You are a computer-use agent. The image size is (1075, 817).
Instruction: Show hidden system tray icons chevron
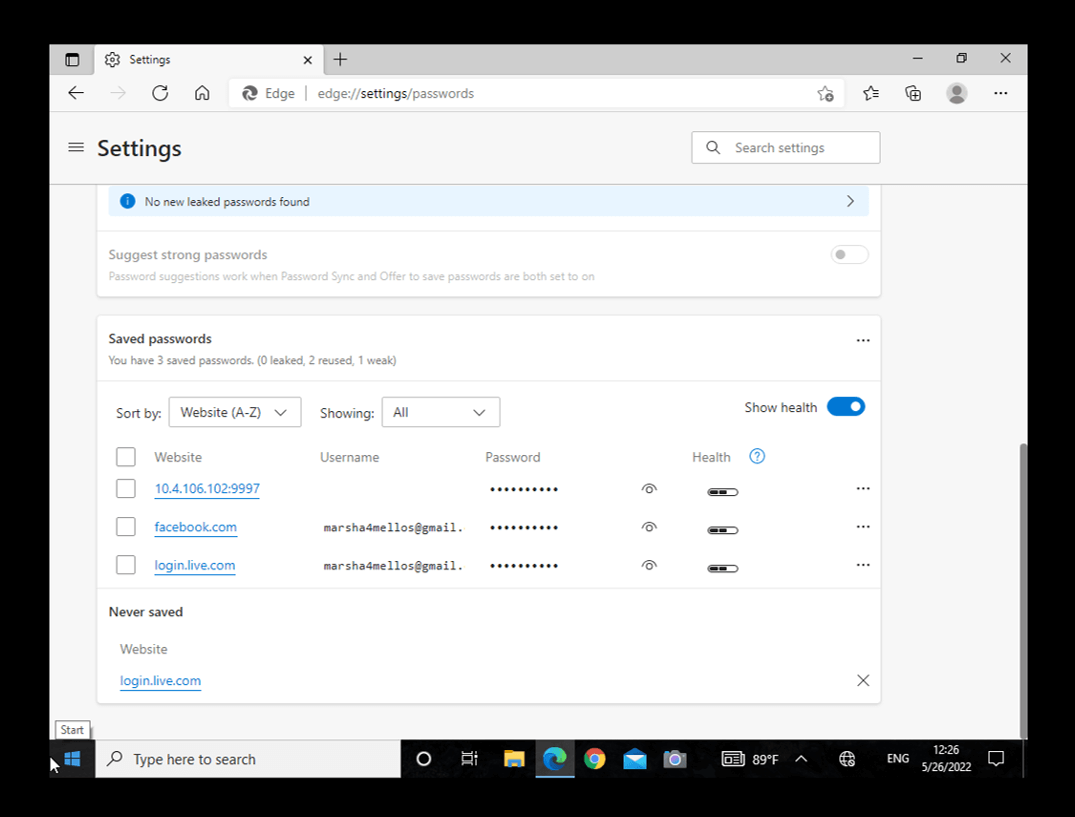[x=801, y=759]
